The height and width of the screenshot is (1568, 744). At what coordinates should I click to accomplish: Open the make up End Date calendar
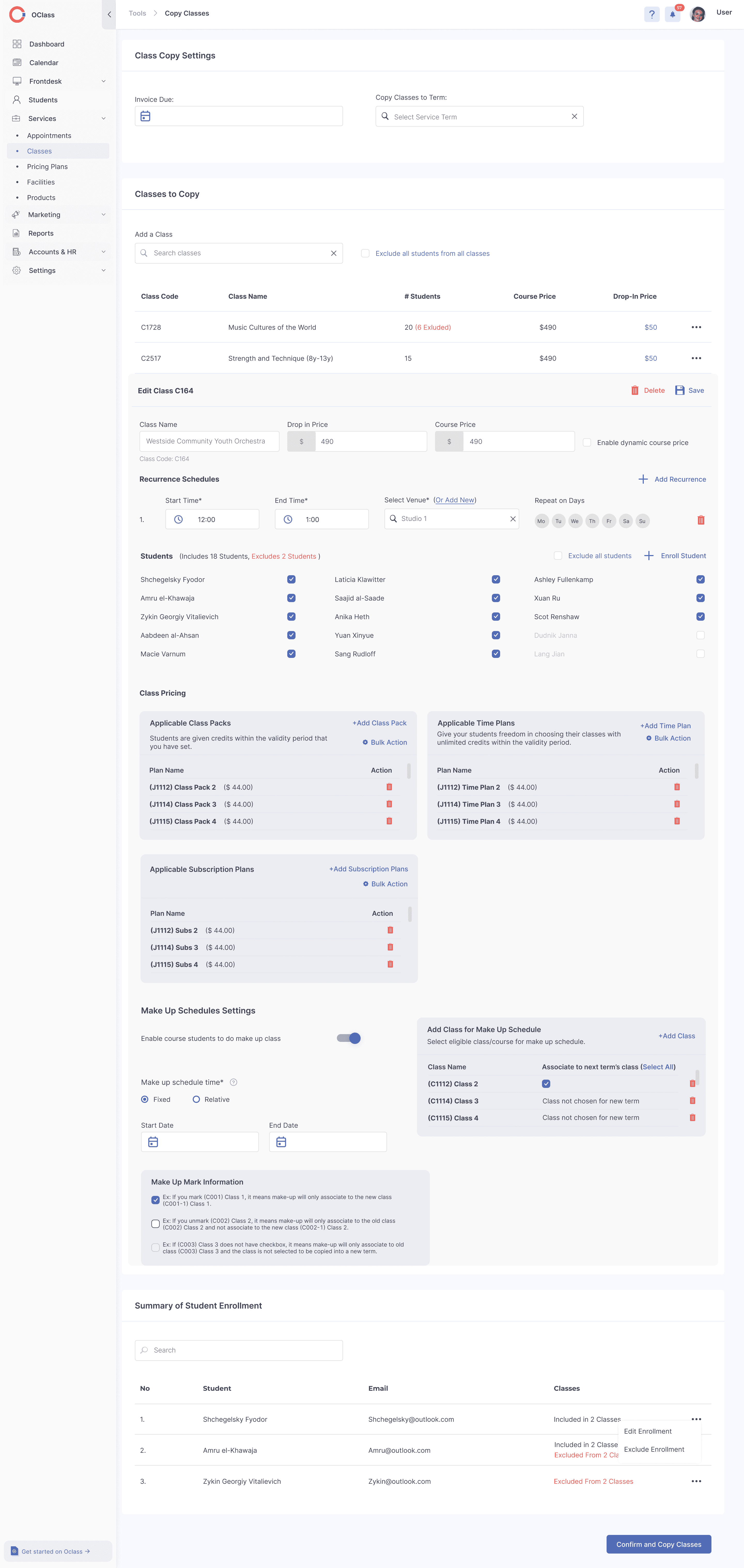pos(281,1142)
